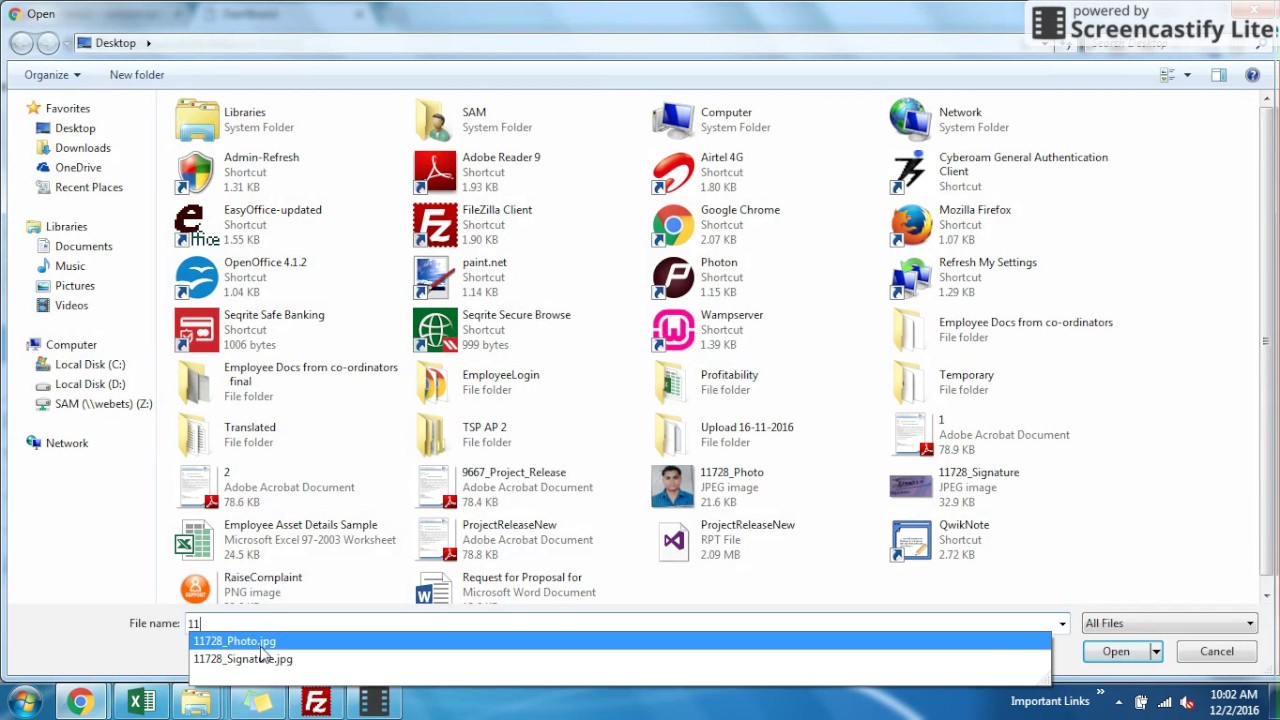The width and height of the screenshot is (1280, 720).
Task: Choose 11728_Signature.jpg from the autocomplete list
Action: click(620, 659)
